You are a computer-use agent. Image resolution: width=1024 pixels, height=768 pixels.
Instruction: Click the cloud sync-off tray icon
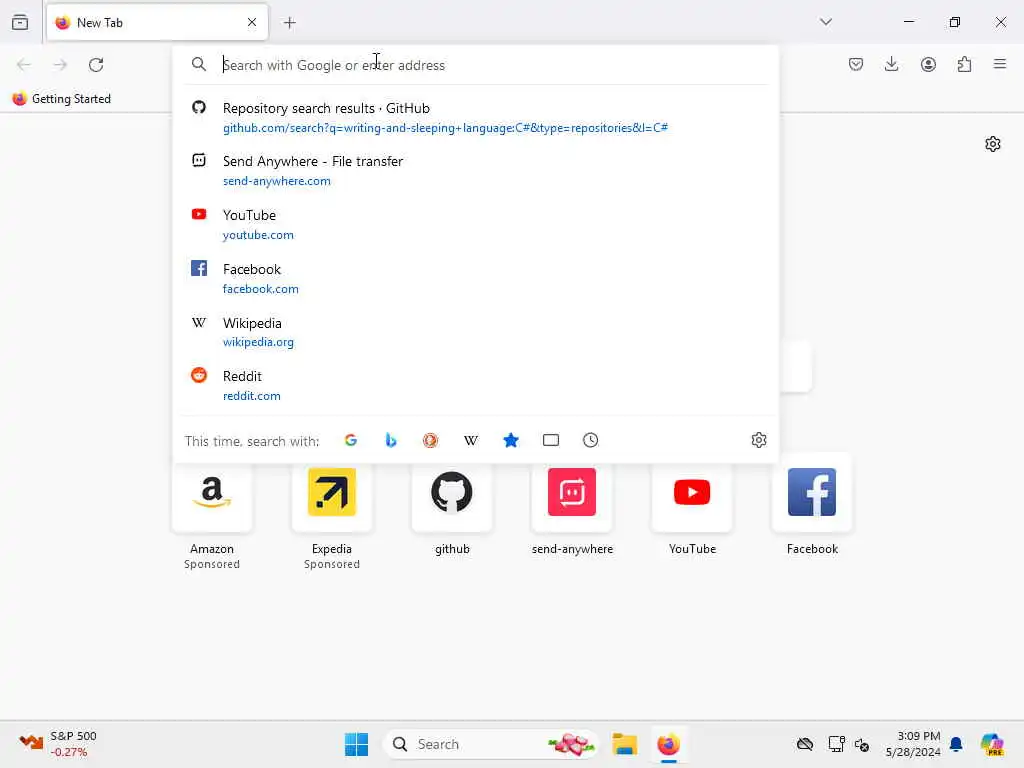[x=805, y=744]
